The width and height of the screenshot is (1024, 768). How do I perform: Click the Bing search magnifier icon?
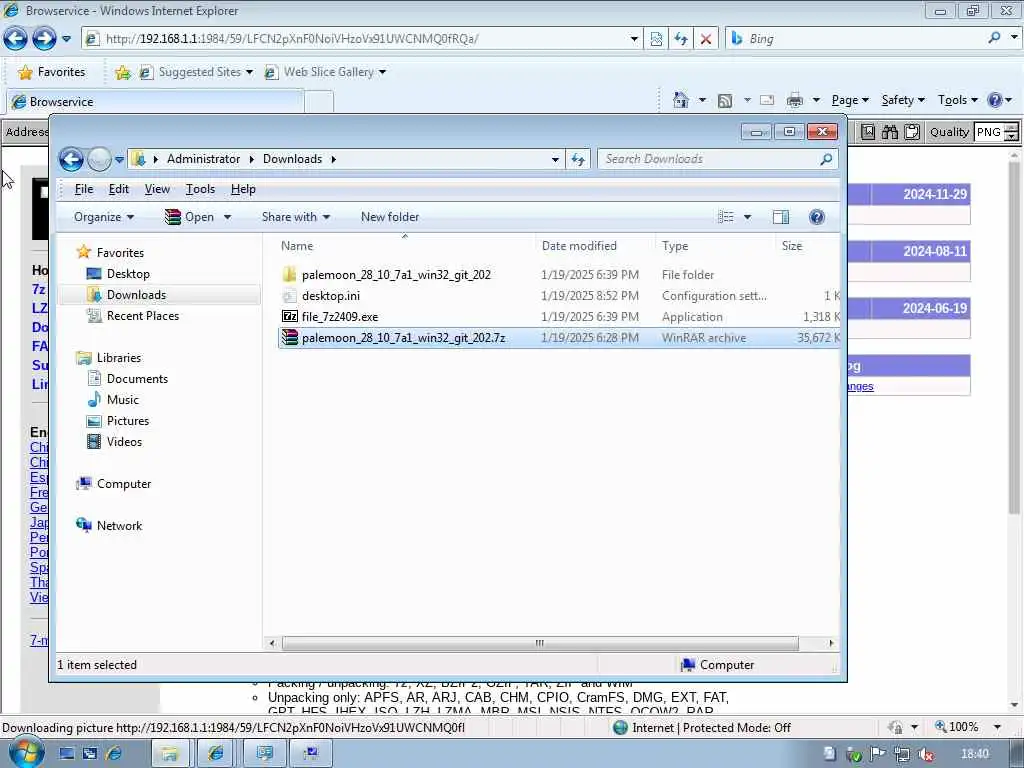pyautogui.click(x=994, y=38)
